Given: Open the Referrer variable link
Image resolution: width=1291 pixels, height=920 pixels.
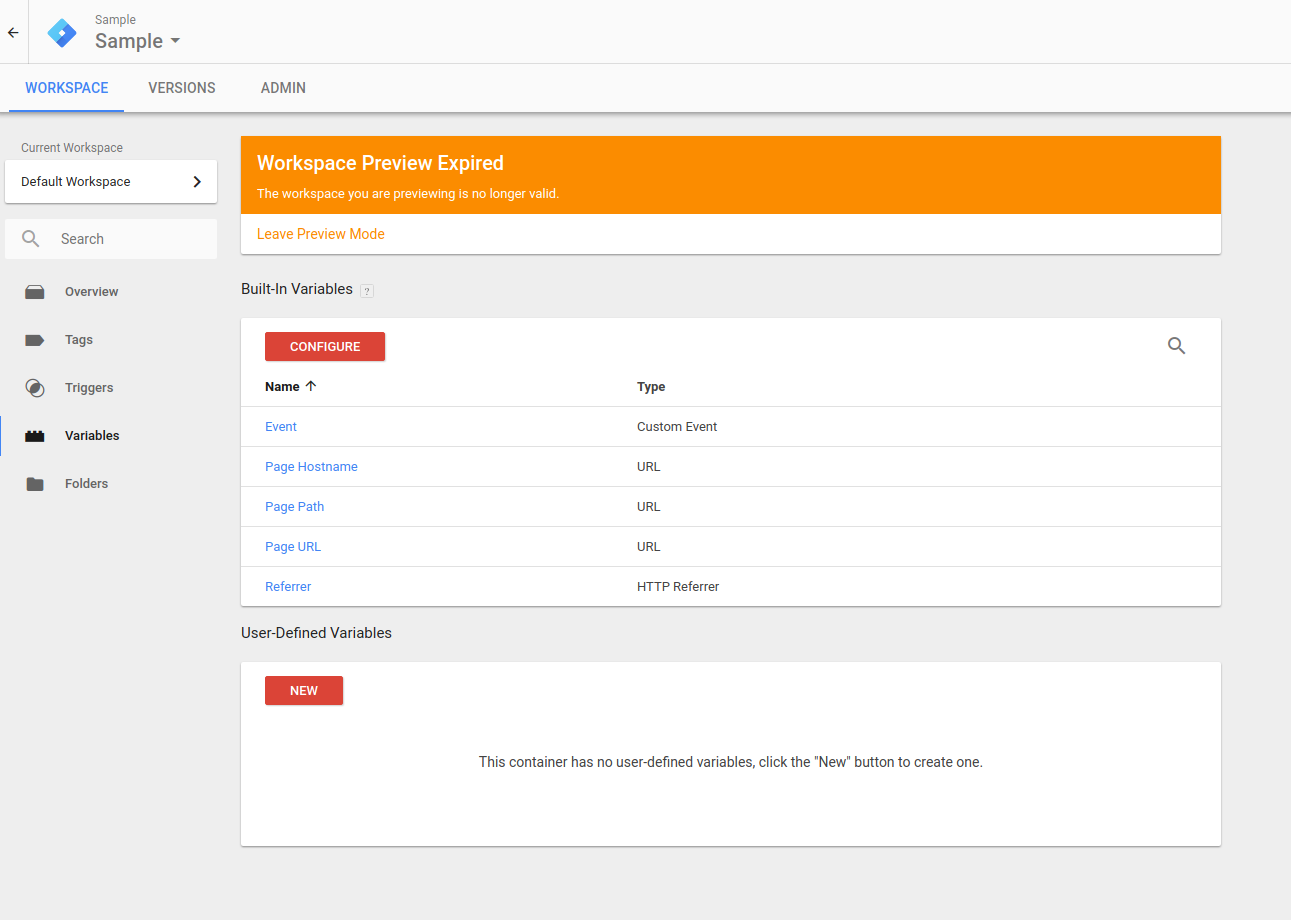Looking at the screenshot, I should (288, 587).
